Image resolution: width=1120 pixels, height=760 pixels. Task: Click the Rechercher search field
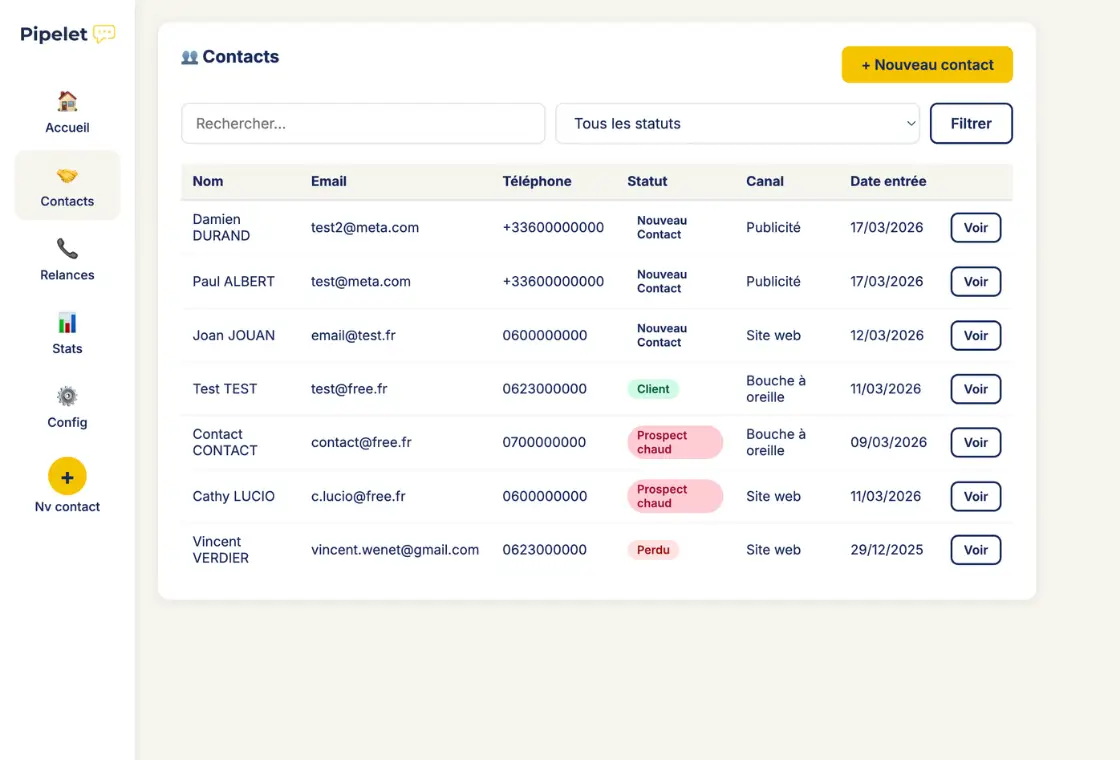[x=362, y=123]
